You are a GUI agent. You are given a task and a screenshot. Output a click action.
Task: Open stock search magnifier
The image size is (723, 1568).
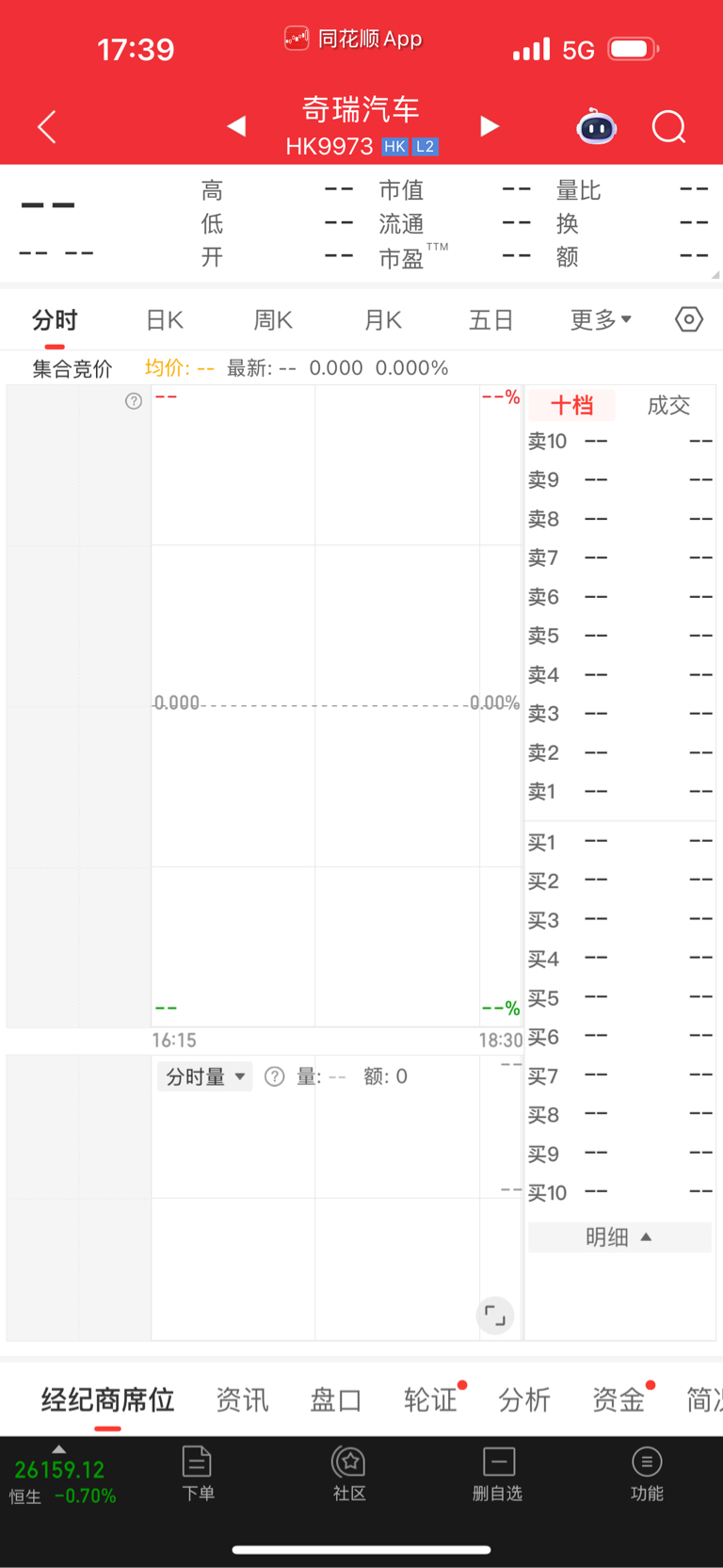[669, 126]
